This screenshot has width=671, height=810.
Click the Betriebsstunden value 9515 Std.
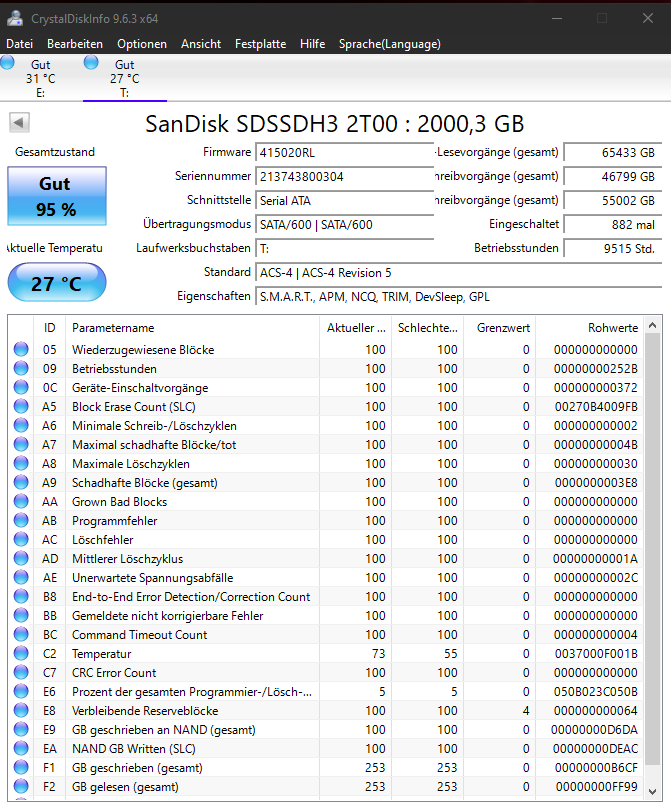[x=613, y=248]
